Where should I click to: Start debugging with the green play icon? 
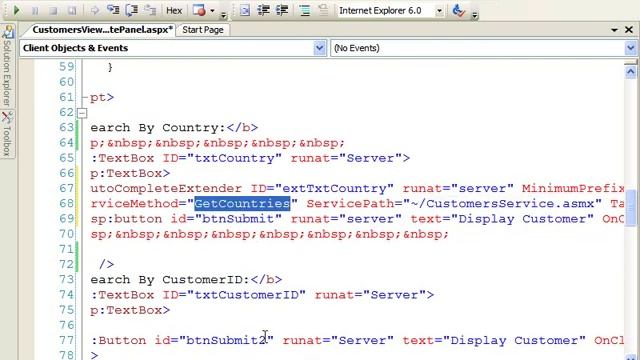click(16, 10)
